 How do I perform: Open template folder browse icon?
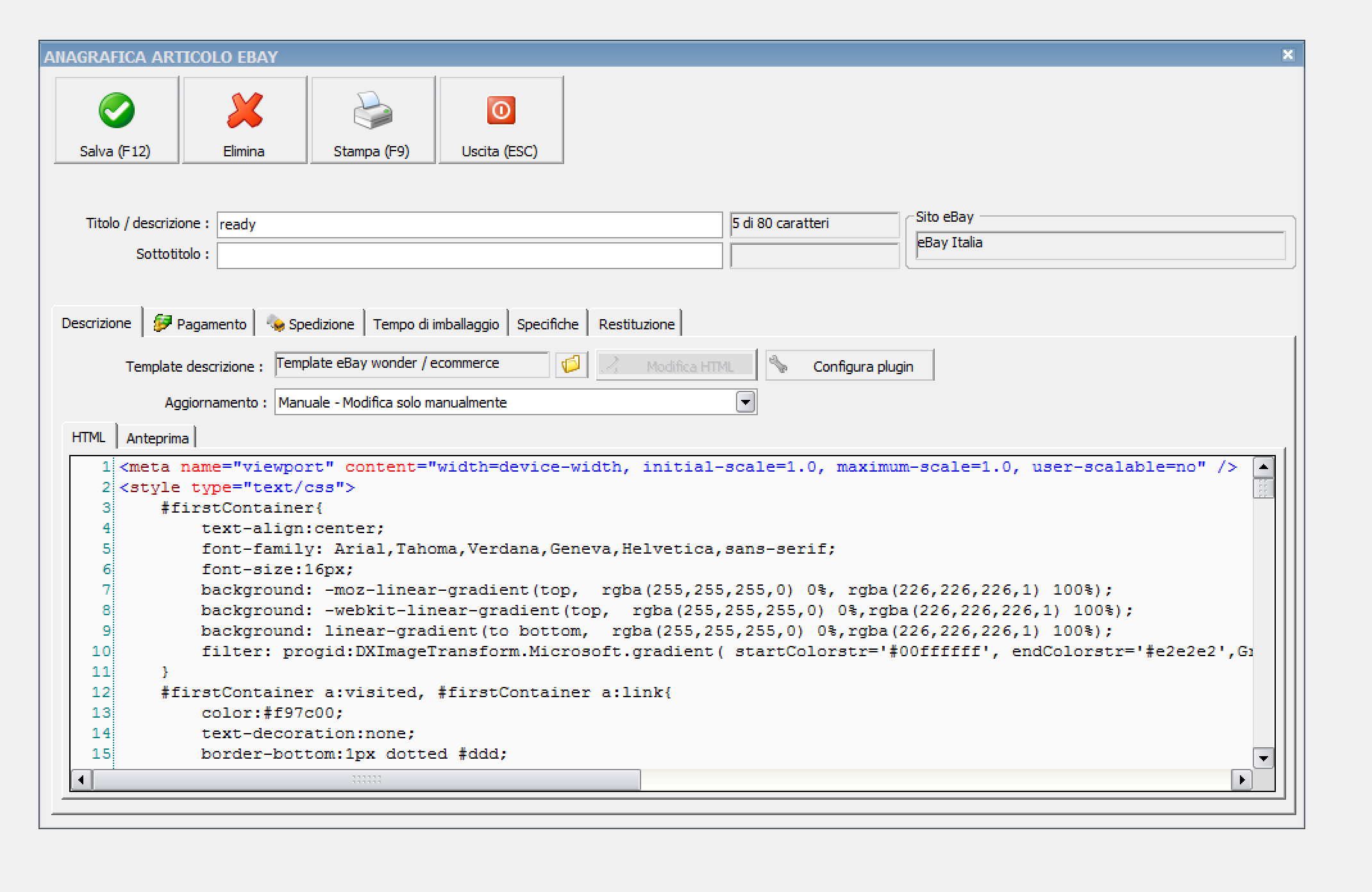pos(571,365)
